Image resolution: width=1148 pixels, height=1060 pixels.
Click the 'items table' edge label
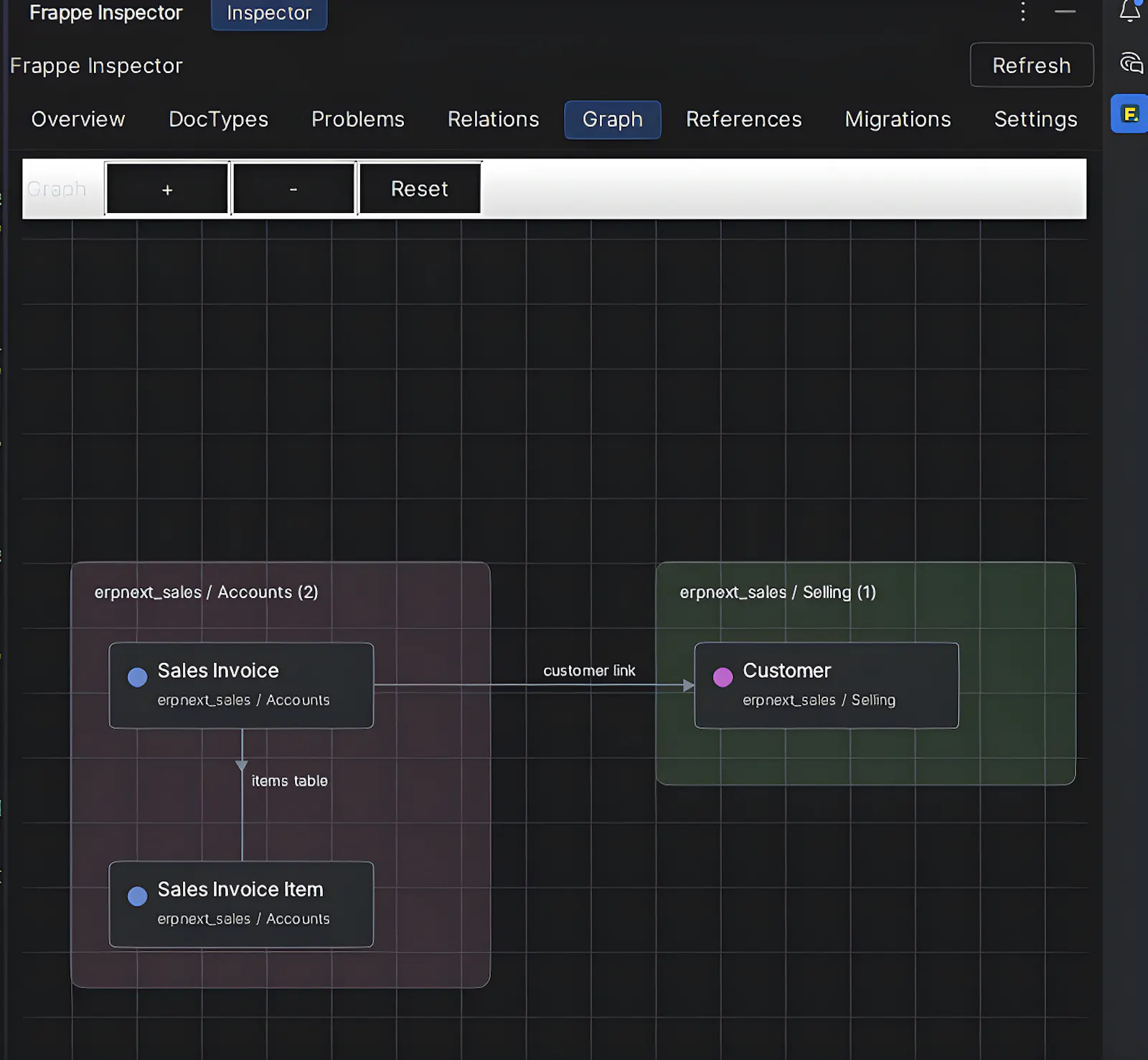pos(289,781)
